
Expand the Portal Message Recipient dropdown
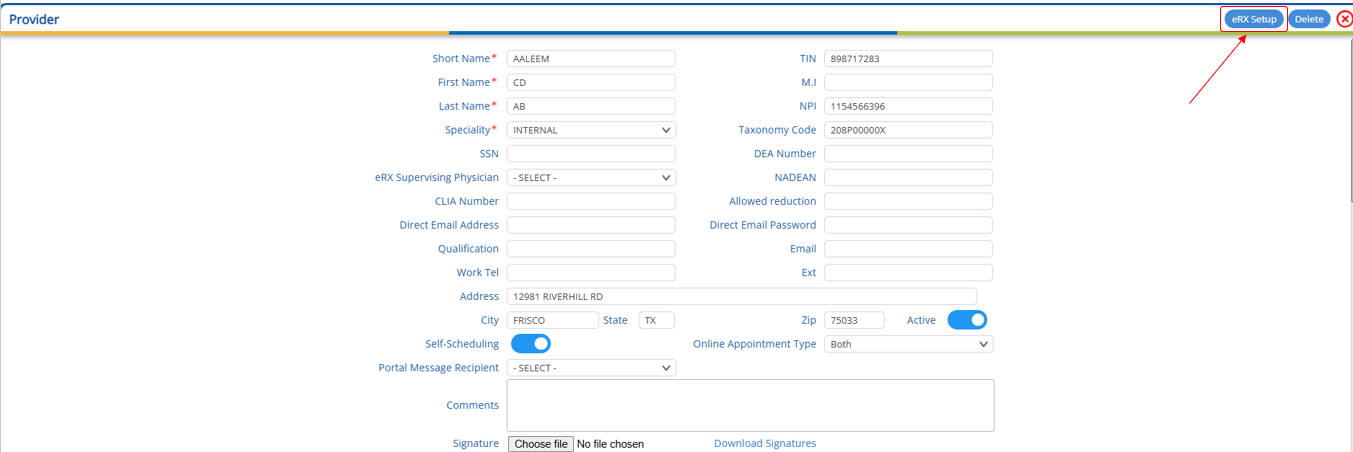click(x=591, y=368)
